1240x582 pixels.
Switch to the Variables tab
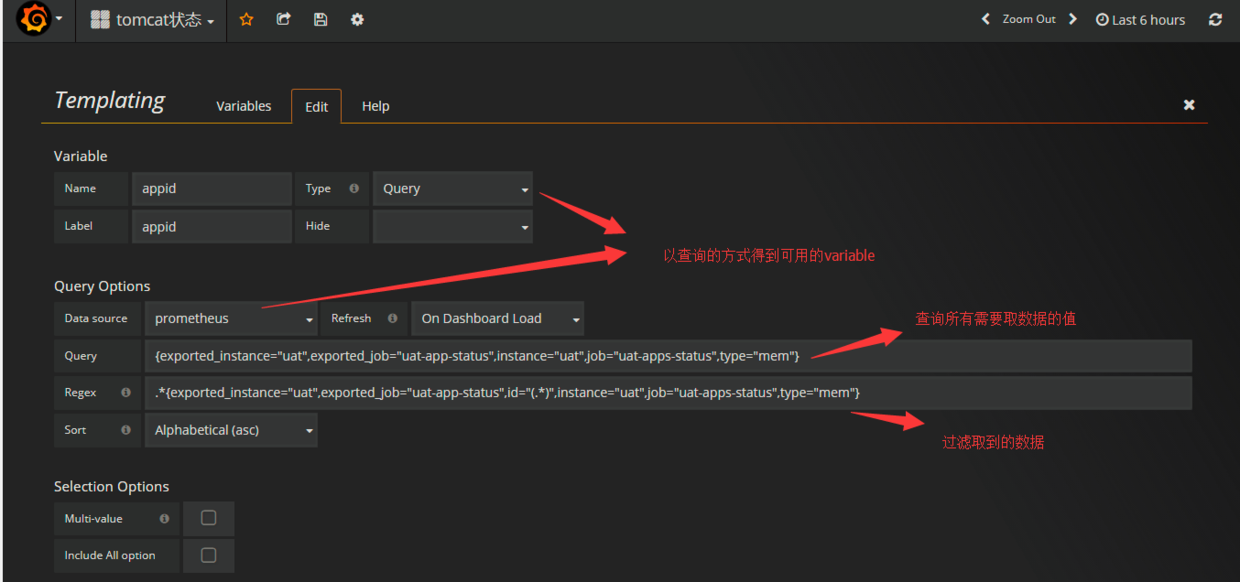[x=243, y=106]
